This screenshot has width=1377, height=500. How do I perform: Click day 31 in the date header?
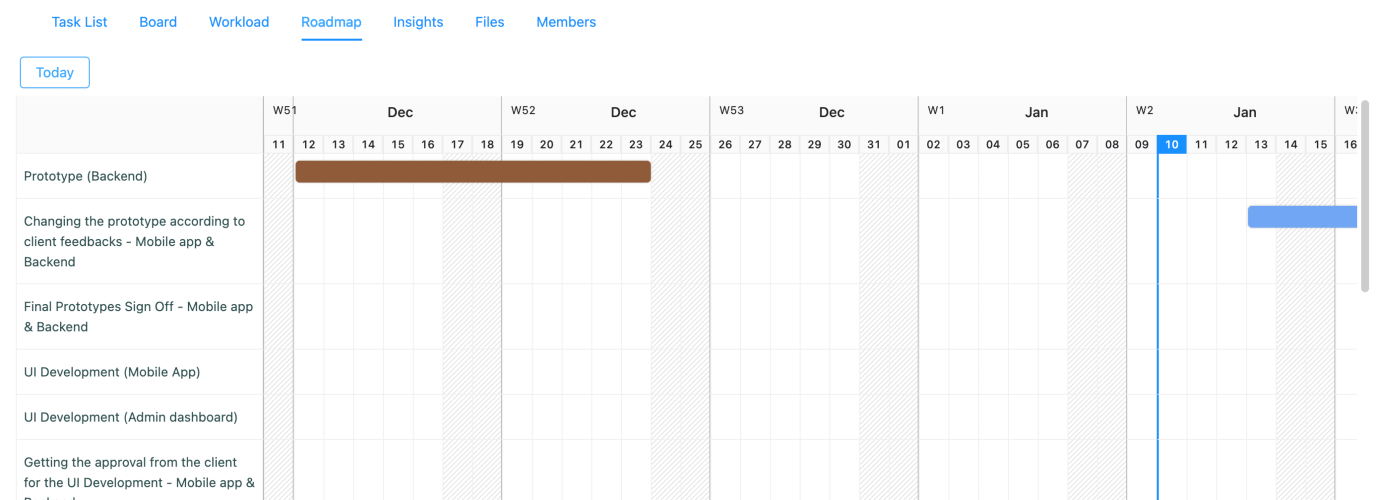coord(874,145)
